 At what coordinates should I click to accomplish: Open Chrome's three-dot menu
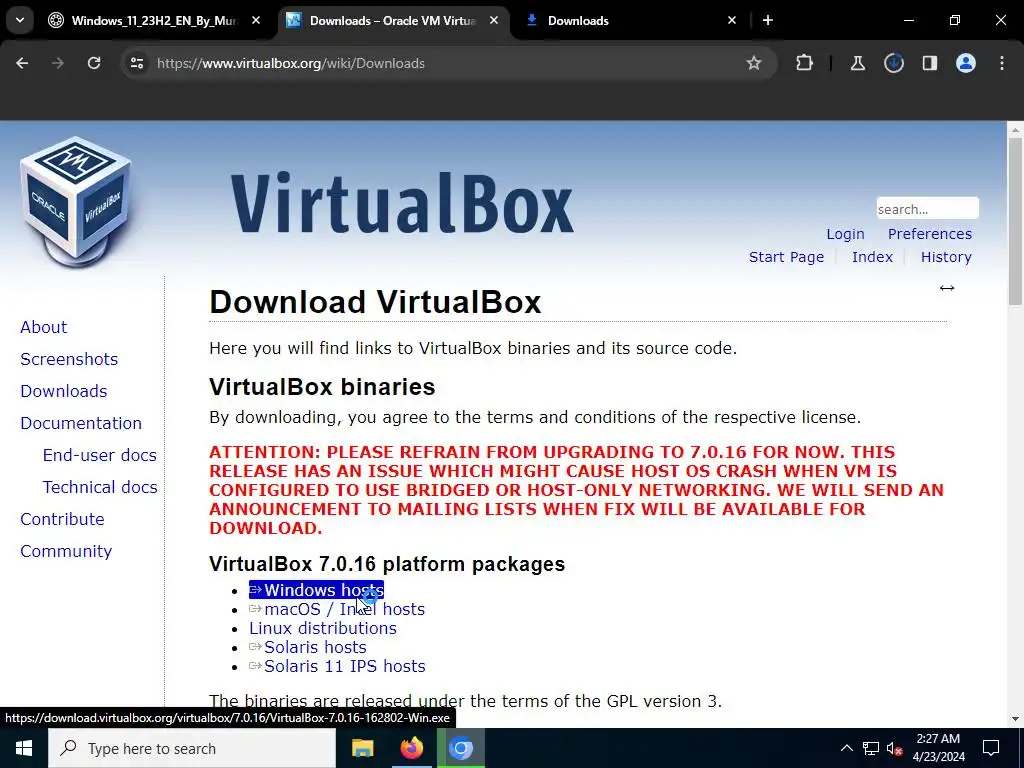coord(1002,63)
